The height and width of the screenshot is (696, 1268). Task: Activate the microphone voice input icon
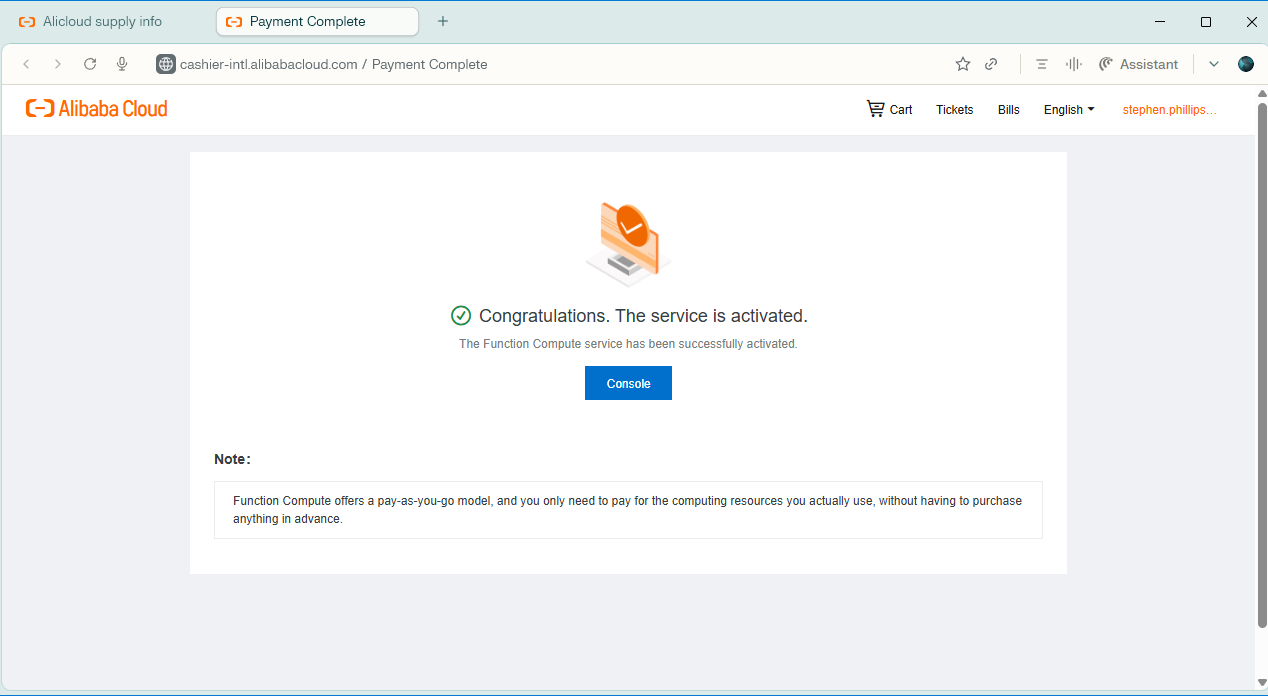tap(122, 64)
